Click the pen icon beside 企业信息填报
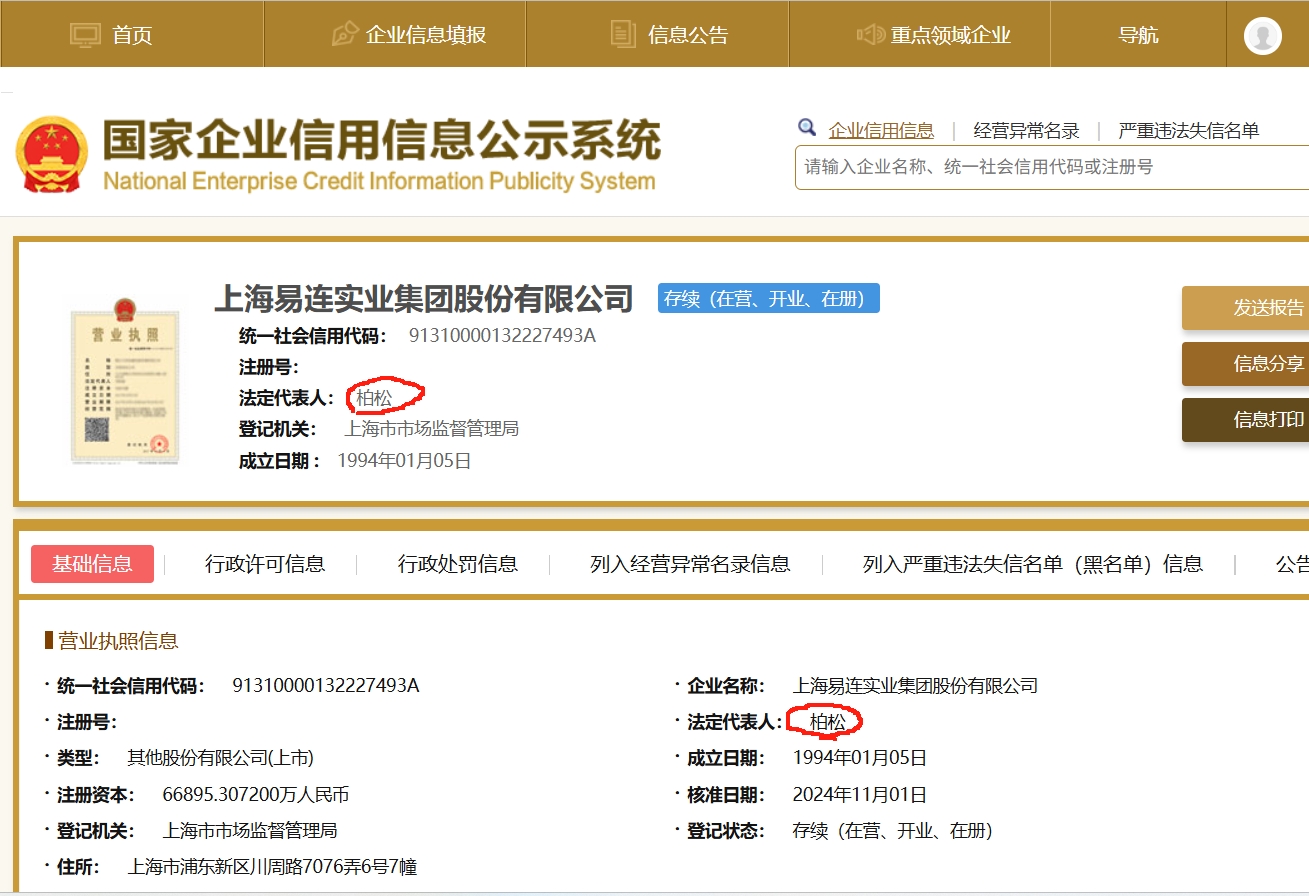Image resolution: width=1309 pixels, height=896 pixels. 345,34
